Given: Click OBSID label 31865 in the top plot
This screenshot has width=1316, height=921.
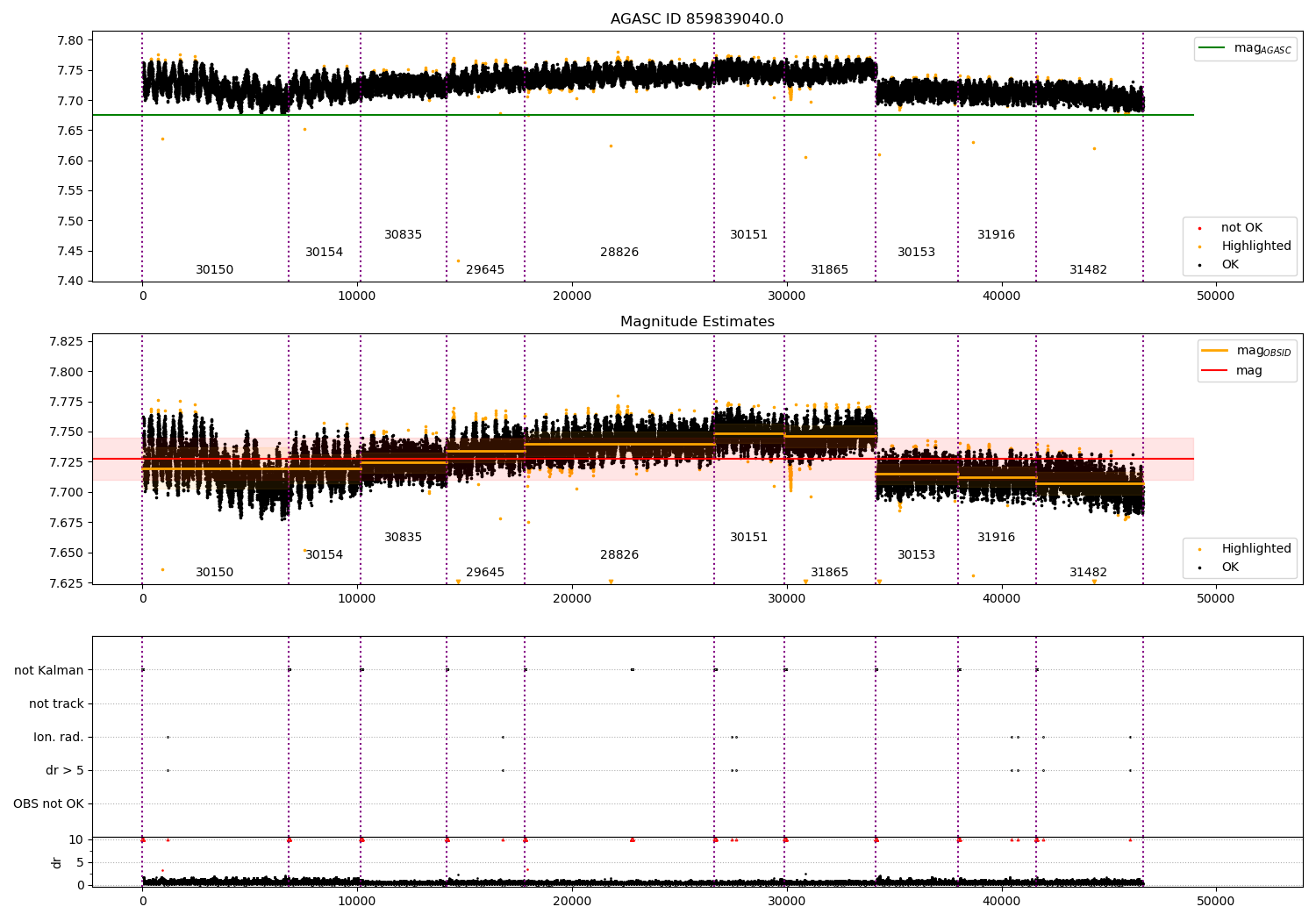Looking at the screenshot, I should [829, 270].
